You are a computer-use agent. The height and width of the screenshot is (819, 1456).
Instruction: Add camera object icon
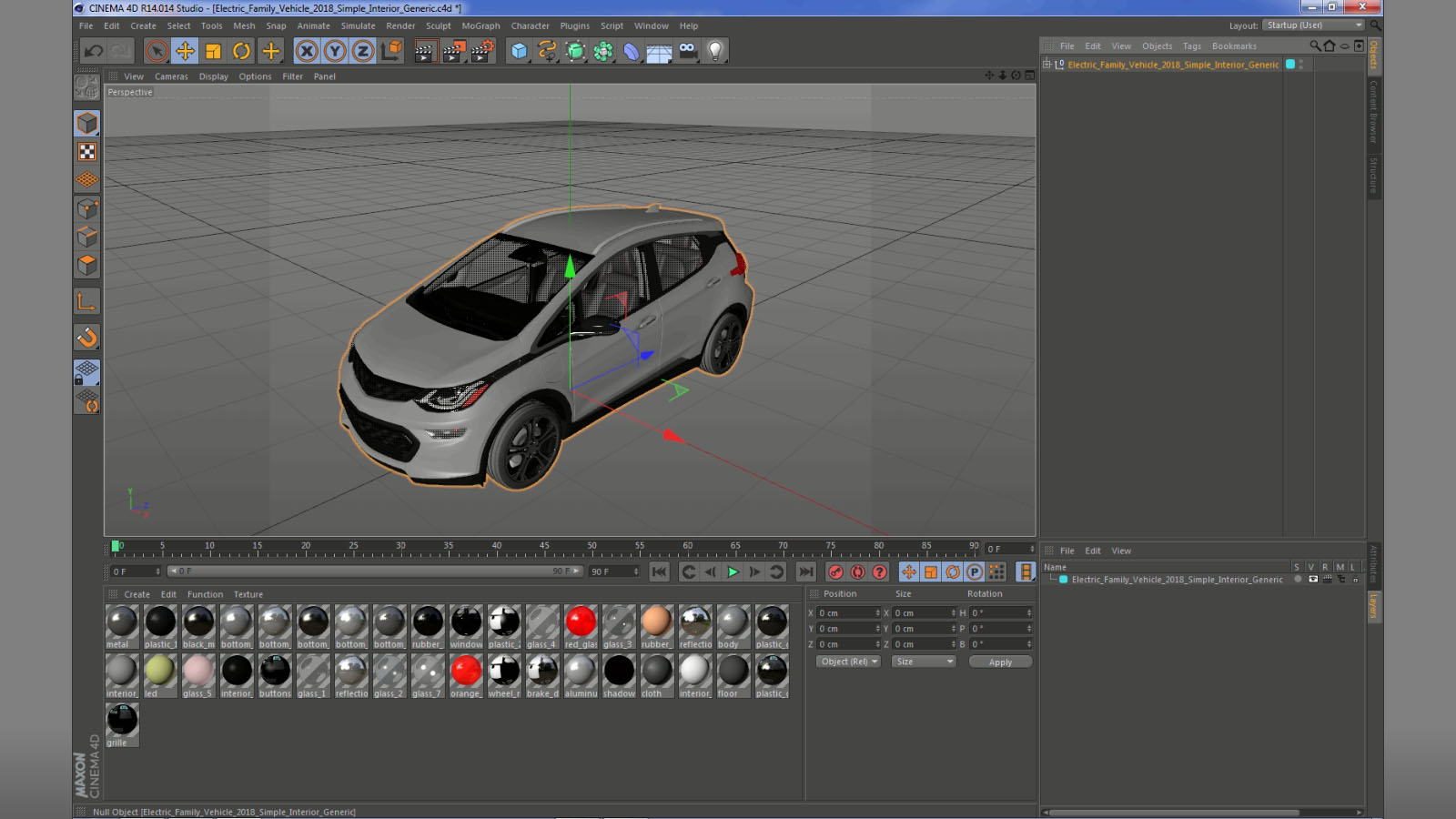(x=688, y=51)
